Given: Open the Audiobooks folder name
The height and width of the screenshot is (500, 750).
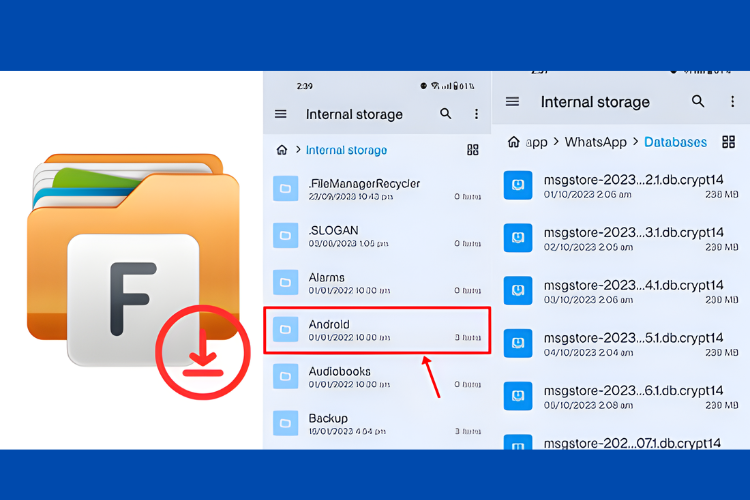Looking at the screenshot, I should (340, 371).
